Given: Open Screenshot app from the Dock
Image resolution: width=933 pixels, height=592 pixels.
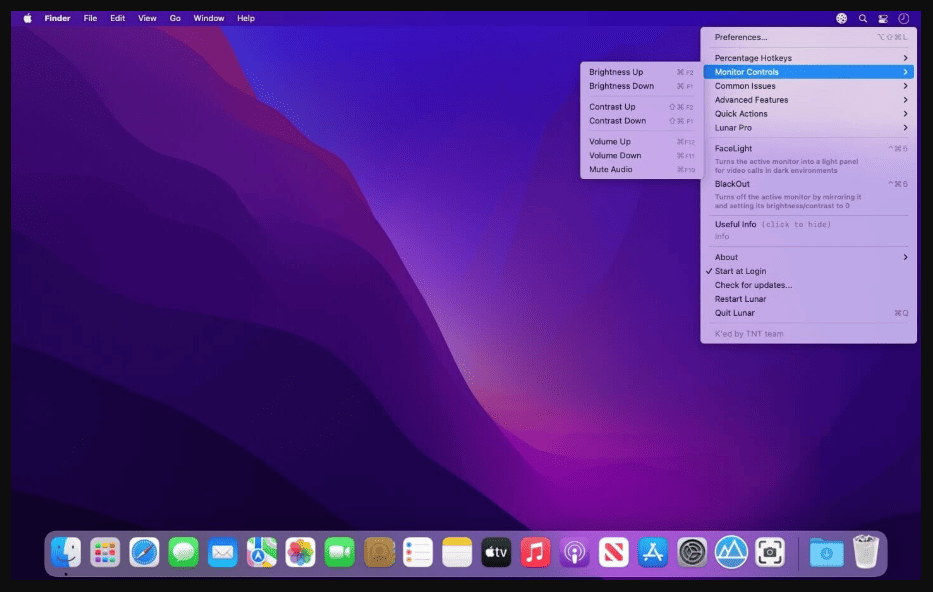Looking at the screenshot, I should click(x=770, y=552).
